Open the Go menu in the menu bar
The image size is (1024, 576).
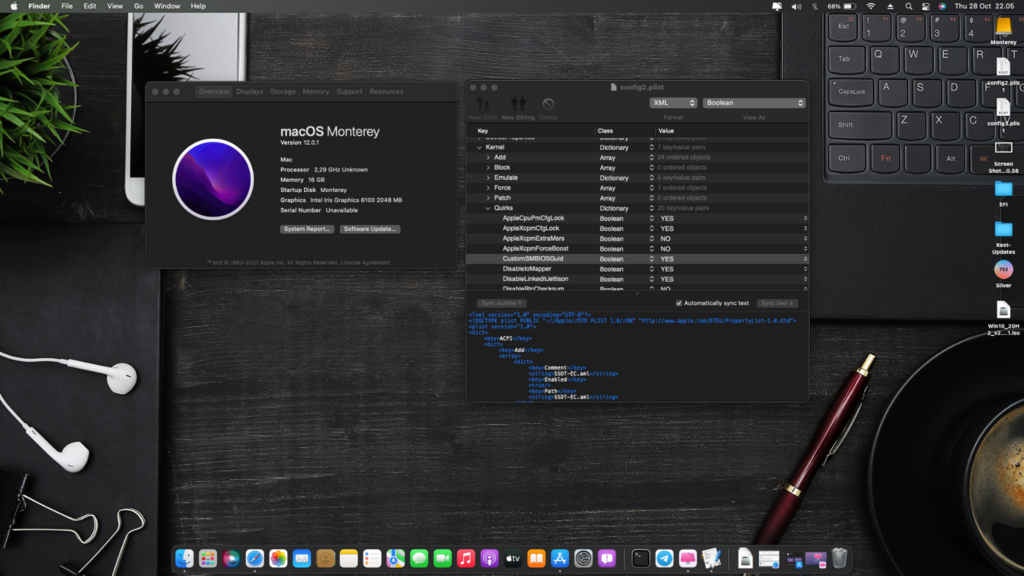[138, 6]
